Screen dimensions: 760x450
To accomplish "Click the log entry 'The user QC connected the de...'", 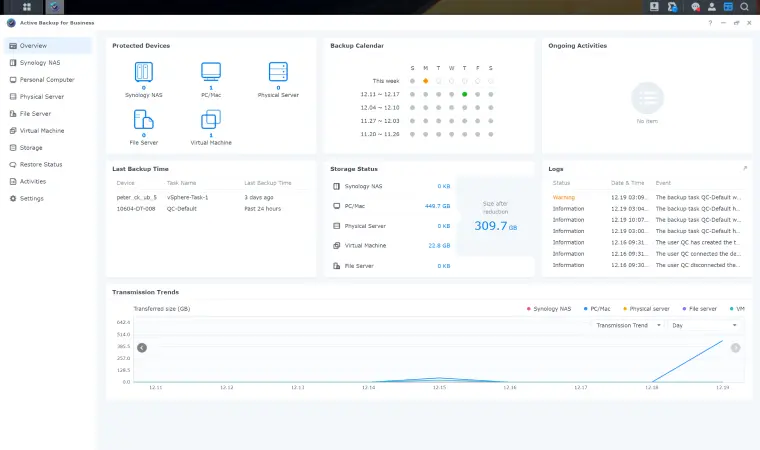I will 647,254.
